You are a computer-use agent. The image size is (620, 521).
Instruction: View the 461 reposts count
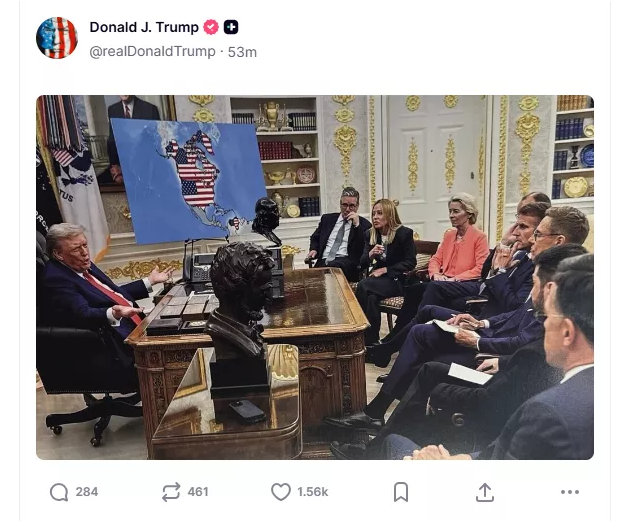198,492
